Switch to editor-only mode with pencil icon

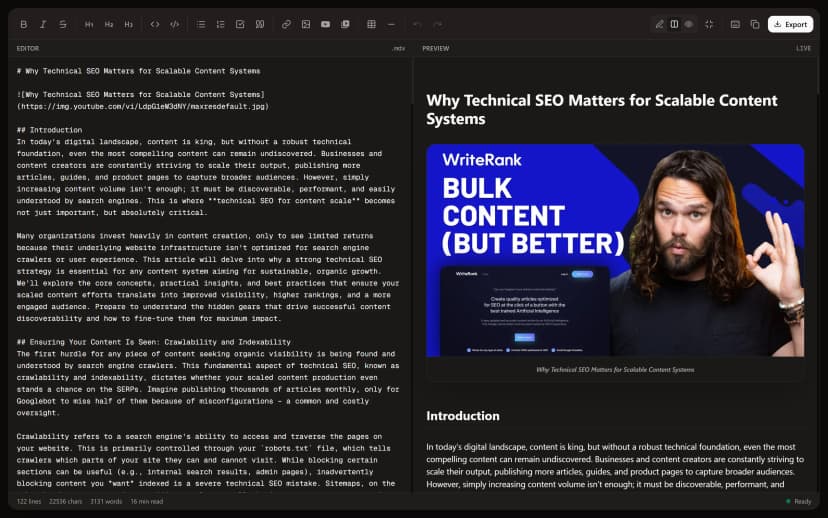[x=660, y=24]
